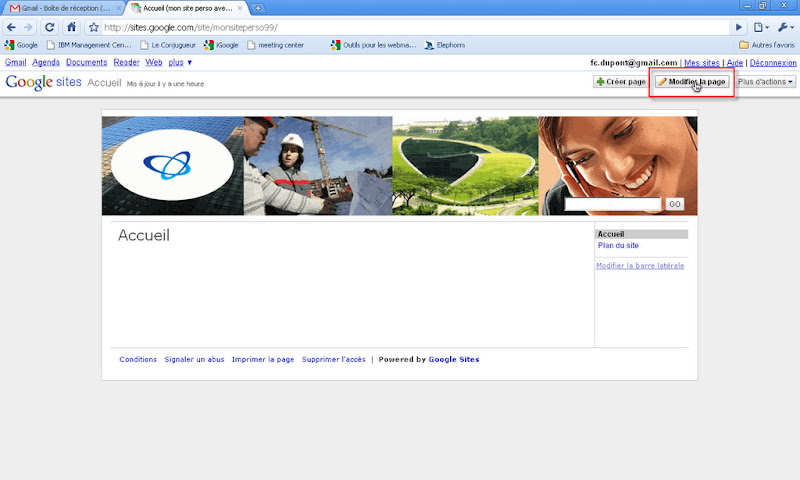
Task: Click Déconnexion to sign out
Action: 773,63
